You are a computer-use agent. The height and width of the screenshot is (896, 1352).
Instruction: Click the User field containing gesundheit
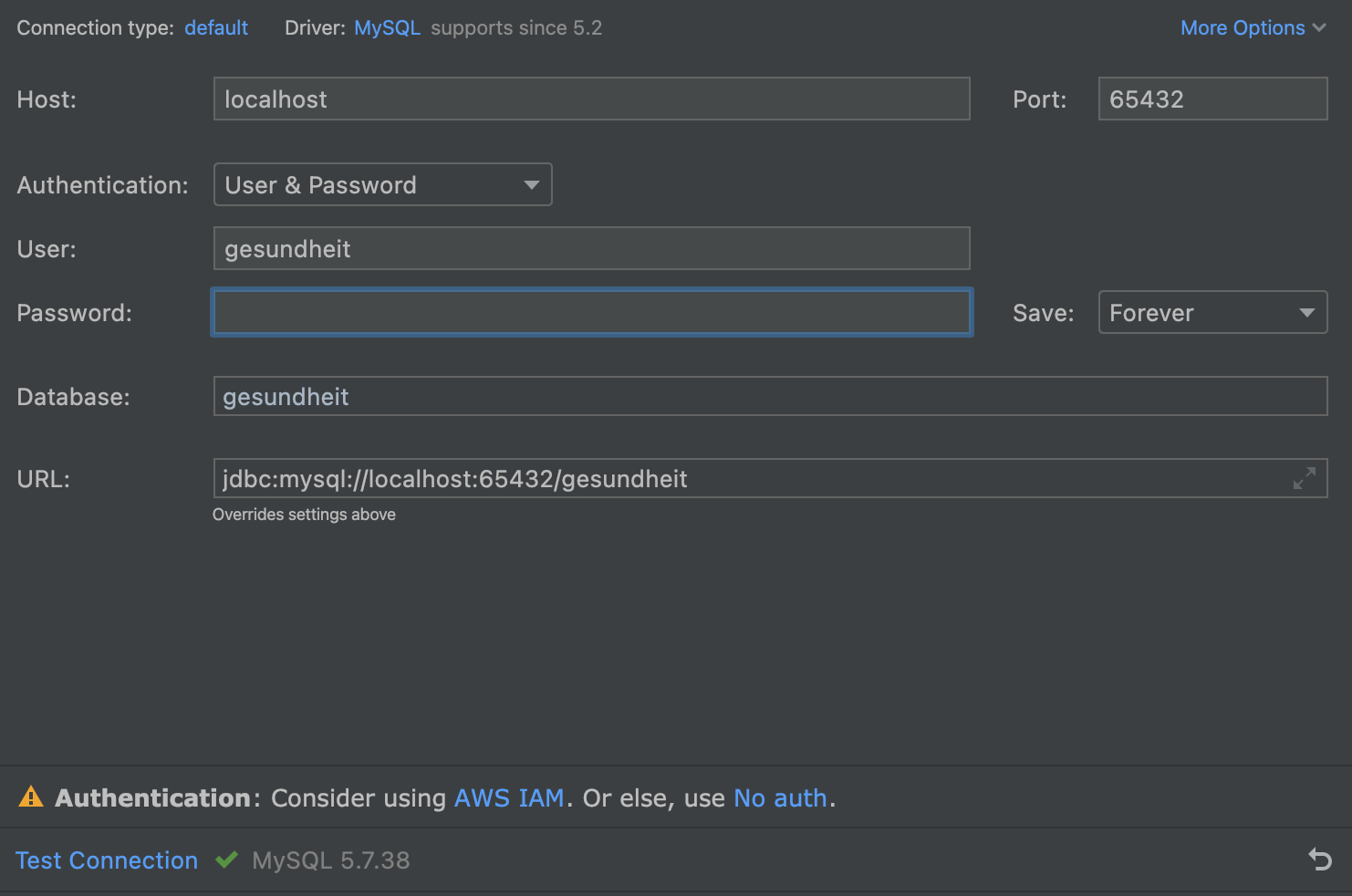[591, 247]
